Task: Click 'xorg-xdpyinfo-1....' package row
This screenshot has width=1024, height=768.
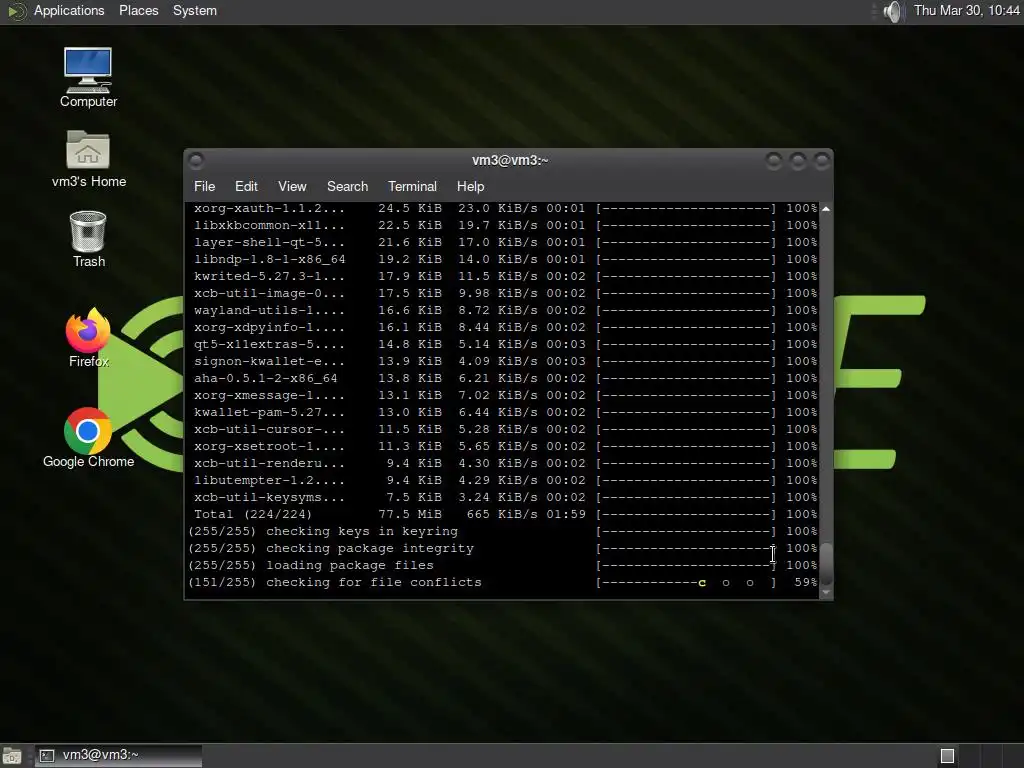Action: coord(503,327)
